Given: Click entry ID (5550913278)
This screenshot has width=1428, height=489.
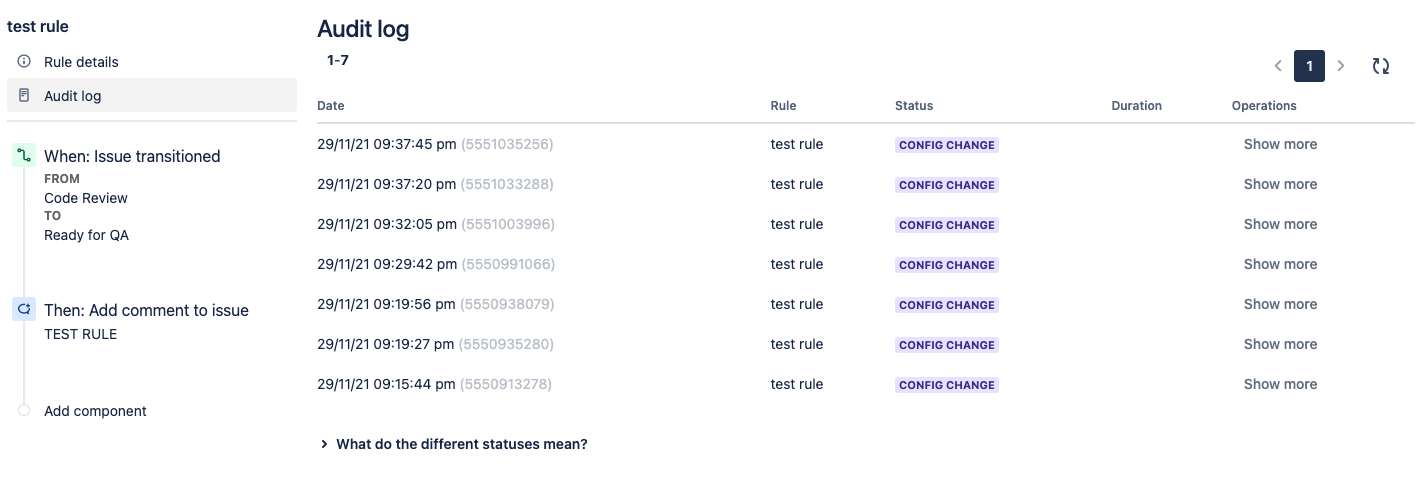Looking at the screenshot, I should coord(505,384).
